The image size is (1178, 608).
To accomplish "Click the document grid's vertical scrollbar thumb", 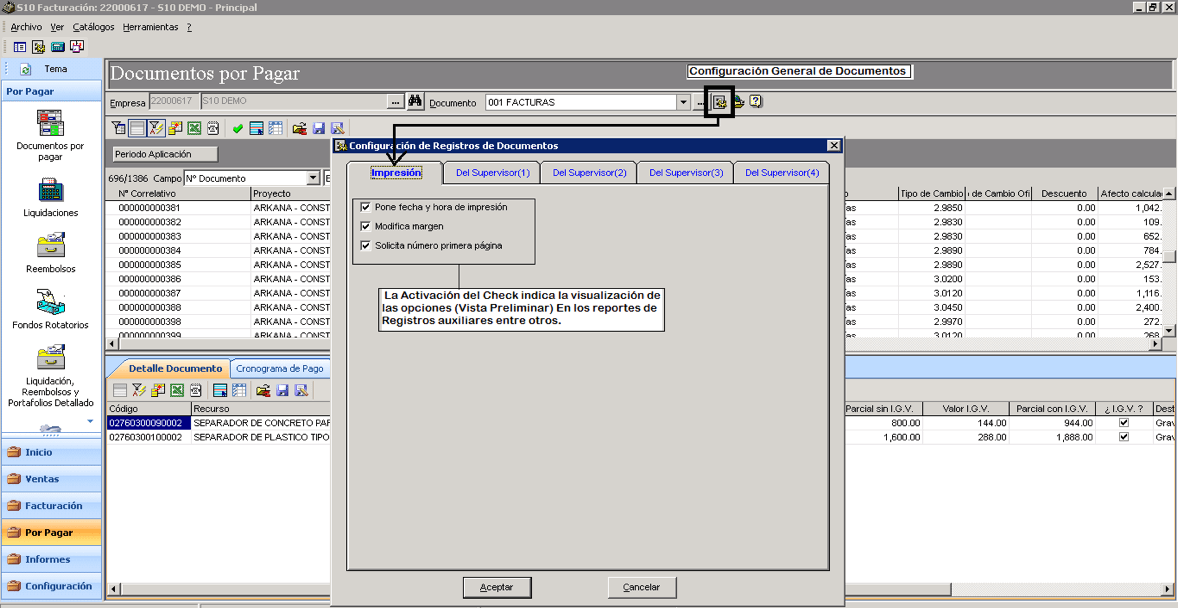I will [1169, 256].
